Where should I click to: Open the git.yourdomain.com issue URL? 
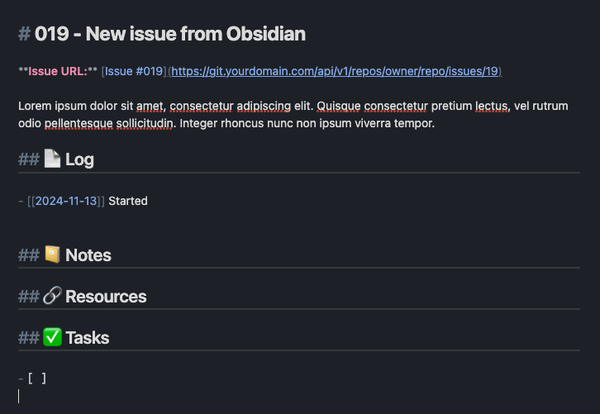(x=335, y=71)
